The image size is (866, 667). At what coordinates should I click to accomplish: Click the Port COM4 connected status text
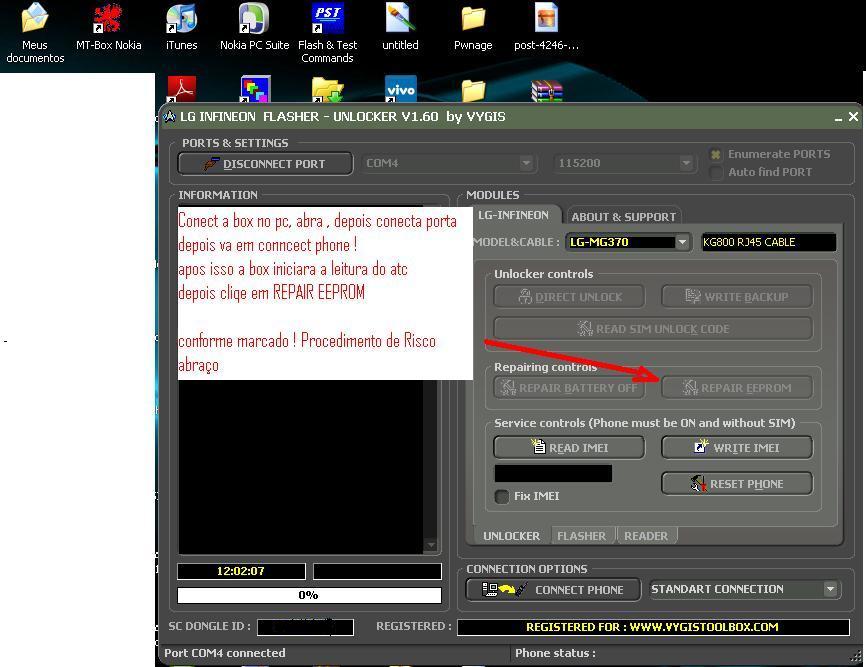[x=225, y=653]
